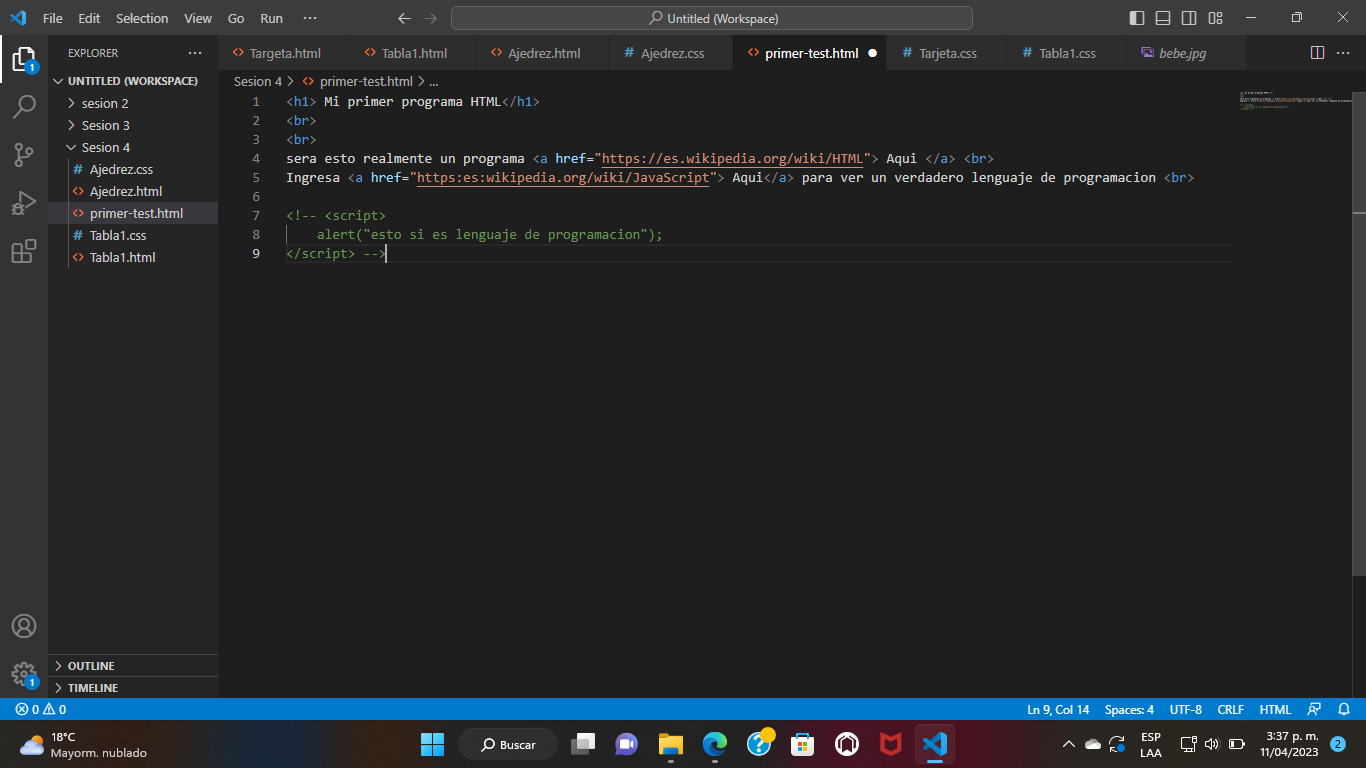
Task: Open the Run and Debug view
Action: (24, 203)
